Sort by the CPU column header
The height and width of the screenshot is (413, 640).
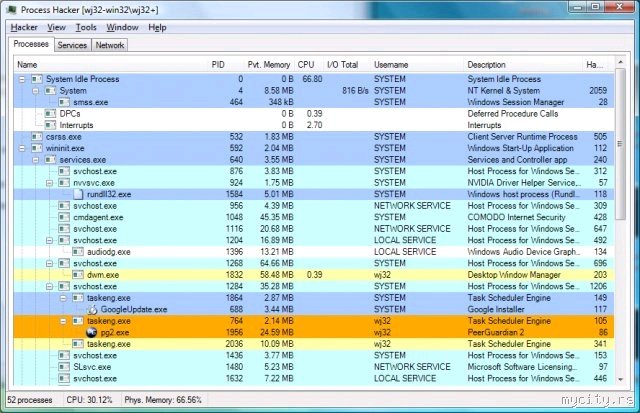pyautogui.click(x=307, y=64)
